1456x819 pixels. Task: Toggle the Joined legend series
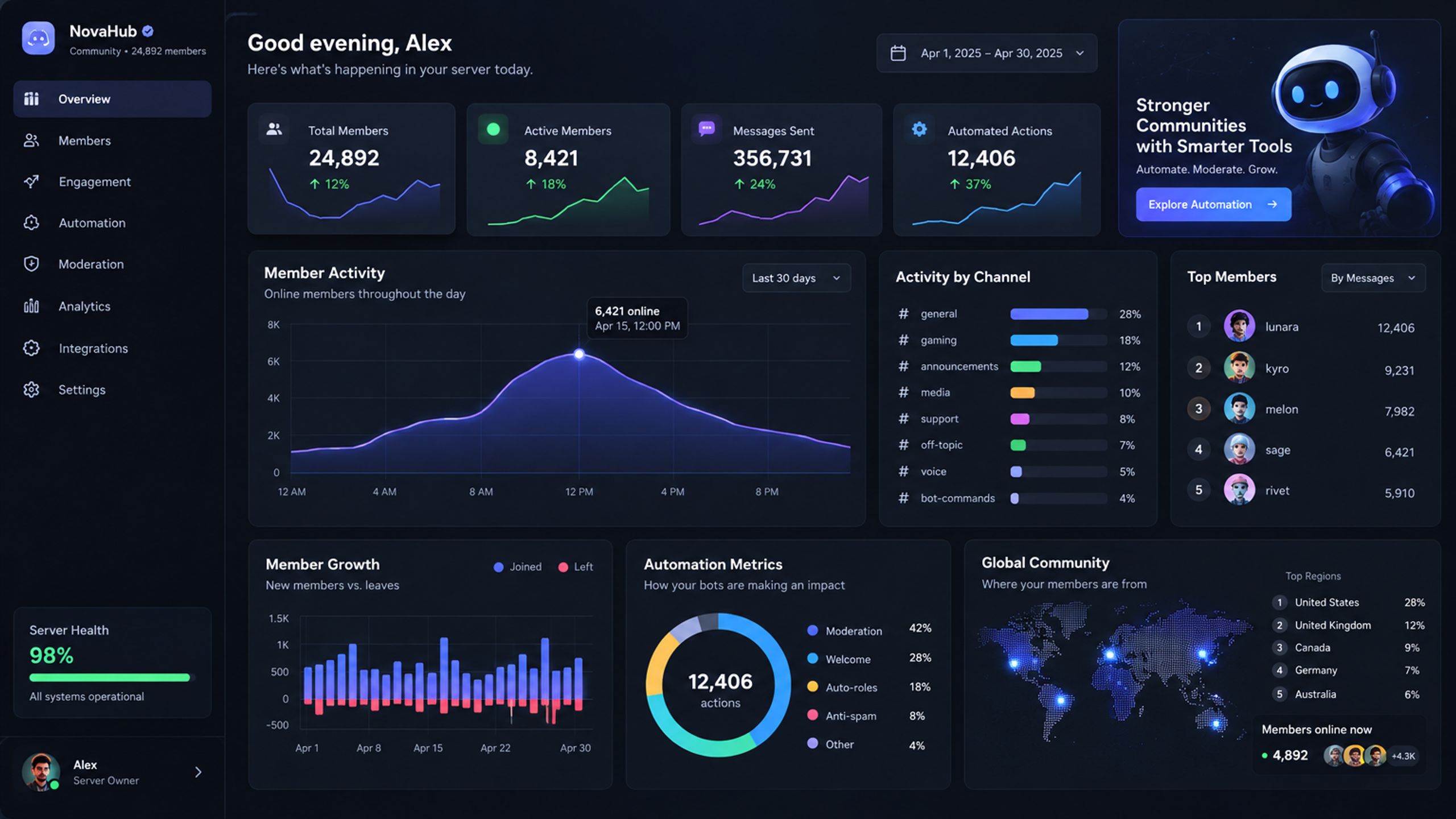tap(518, 566)
